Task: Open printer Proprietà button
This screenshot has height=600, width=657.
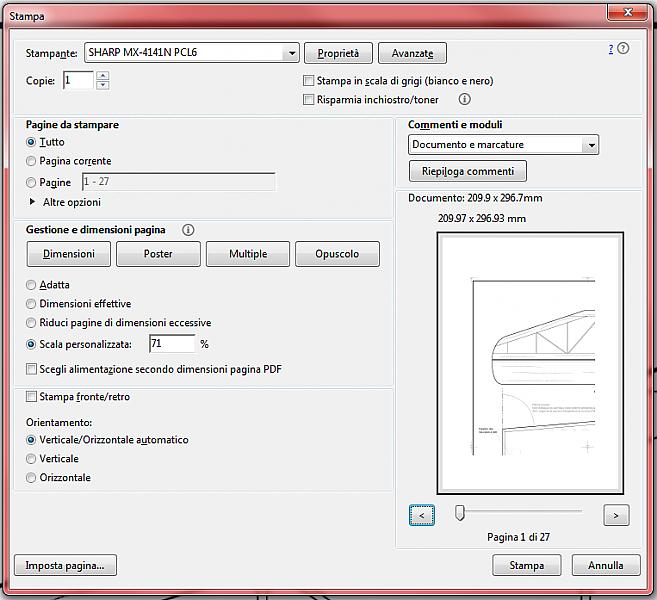Action: coord(338,53)
